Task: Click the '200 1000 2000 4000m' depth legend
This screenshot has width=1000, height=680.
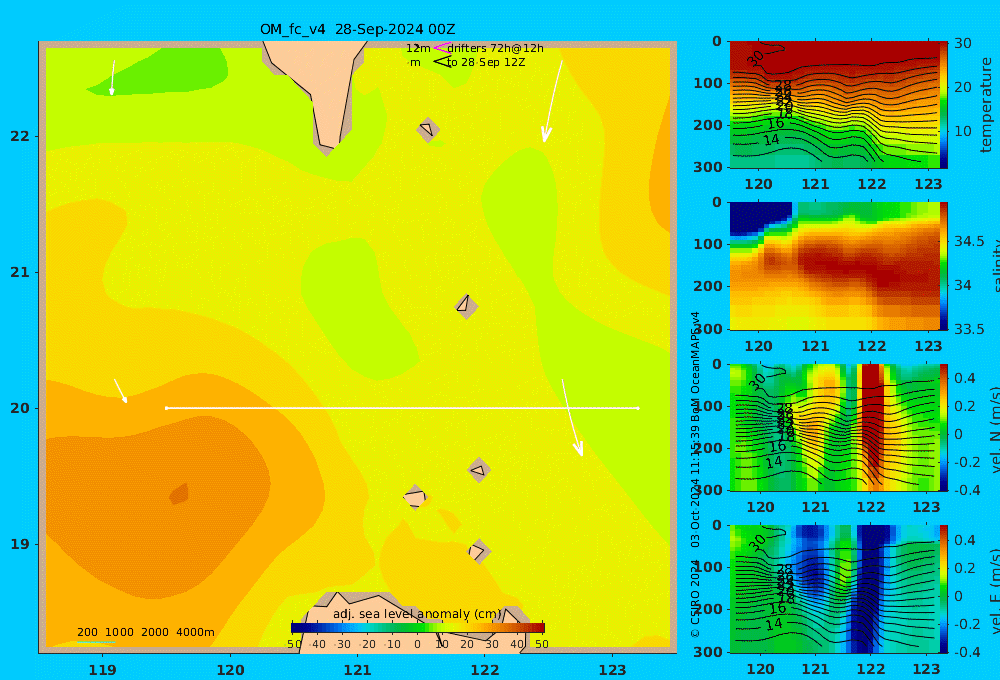Action: tap(145, 632)
